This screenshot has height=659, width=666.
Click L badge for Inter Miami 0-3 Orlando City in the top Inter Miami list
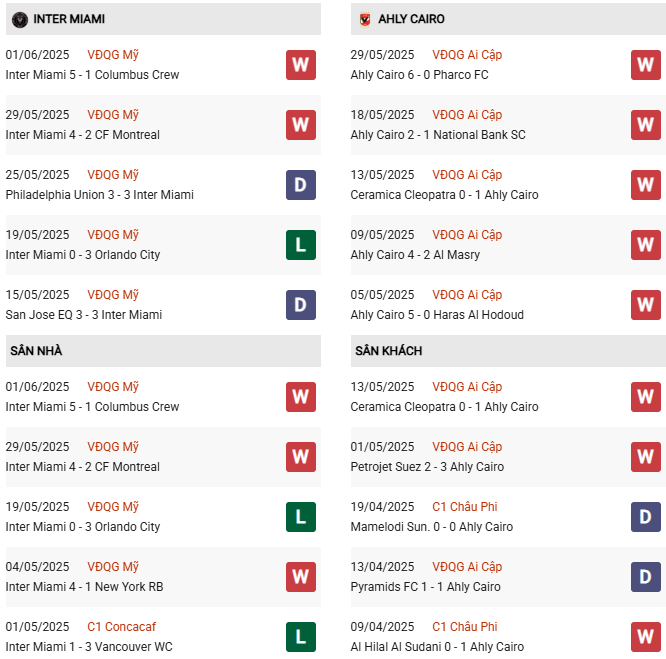pos(300,245)
